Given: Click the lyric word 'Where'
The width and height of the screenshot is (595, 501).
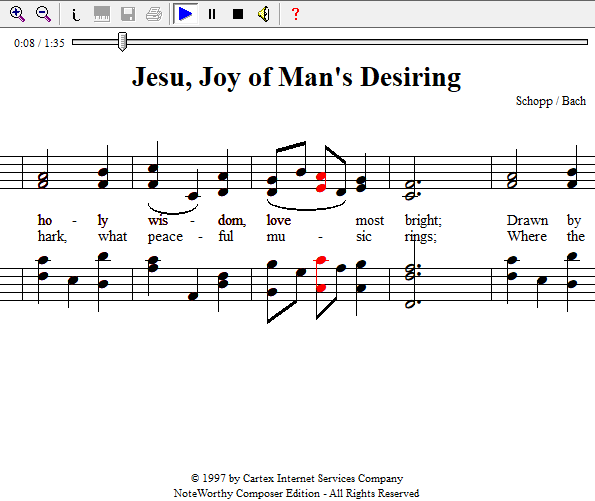Looking at the screenshot, I should point(527,236).
